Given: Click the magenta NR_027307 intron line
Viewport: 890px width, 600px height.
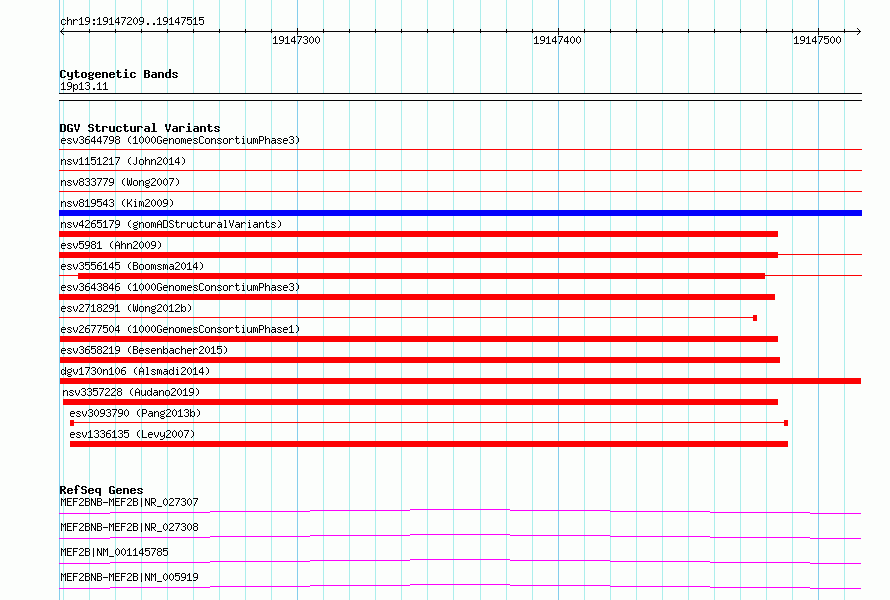Looking at the screenshot, I should [460, 510].
